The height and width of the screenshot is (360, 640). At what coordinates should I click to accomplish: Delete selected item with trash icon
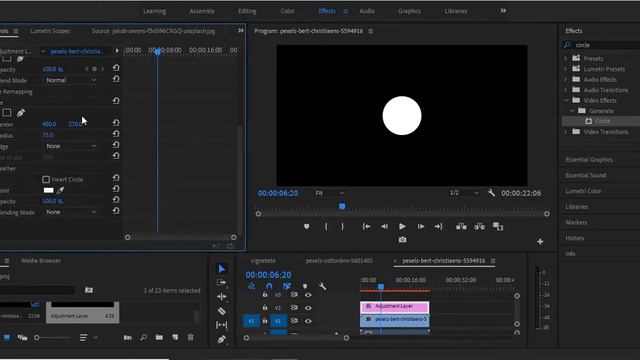pyautogui.click(x=191, y=337)
